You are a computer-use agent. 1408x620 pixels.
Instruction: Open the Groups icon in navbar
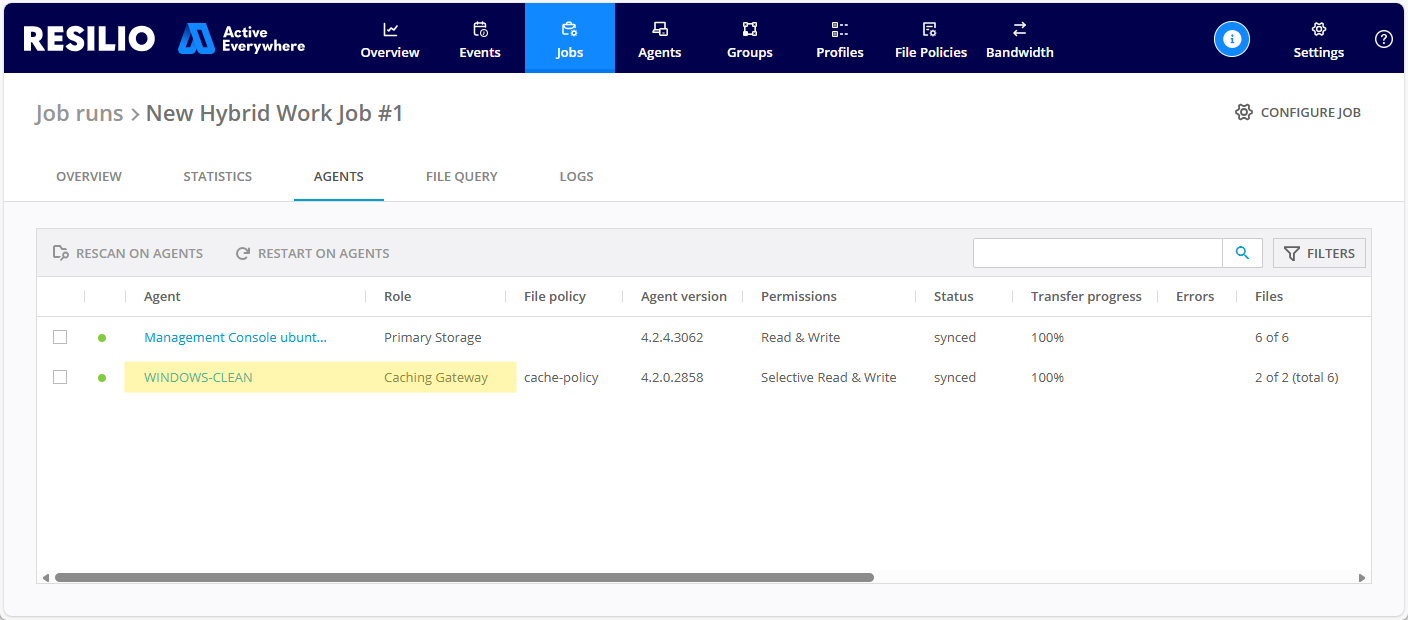tap(750, 29)
